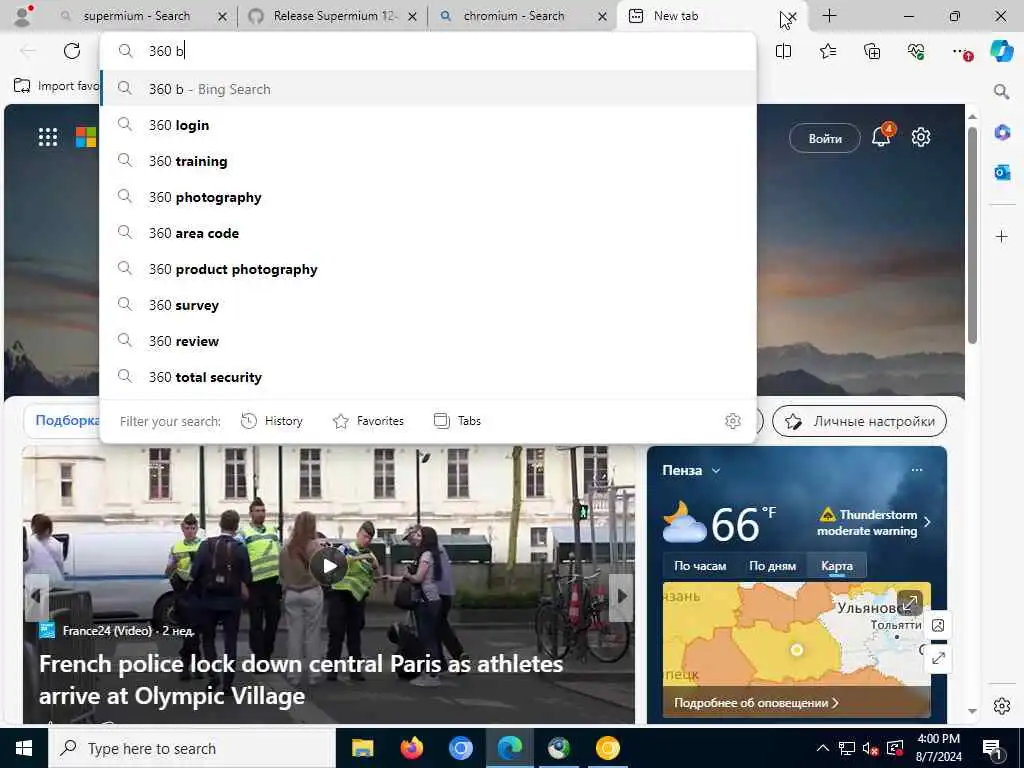Switch to chromium - Search tab
The image size is (1024, 768).
(x=513, y=16)
